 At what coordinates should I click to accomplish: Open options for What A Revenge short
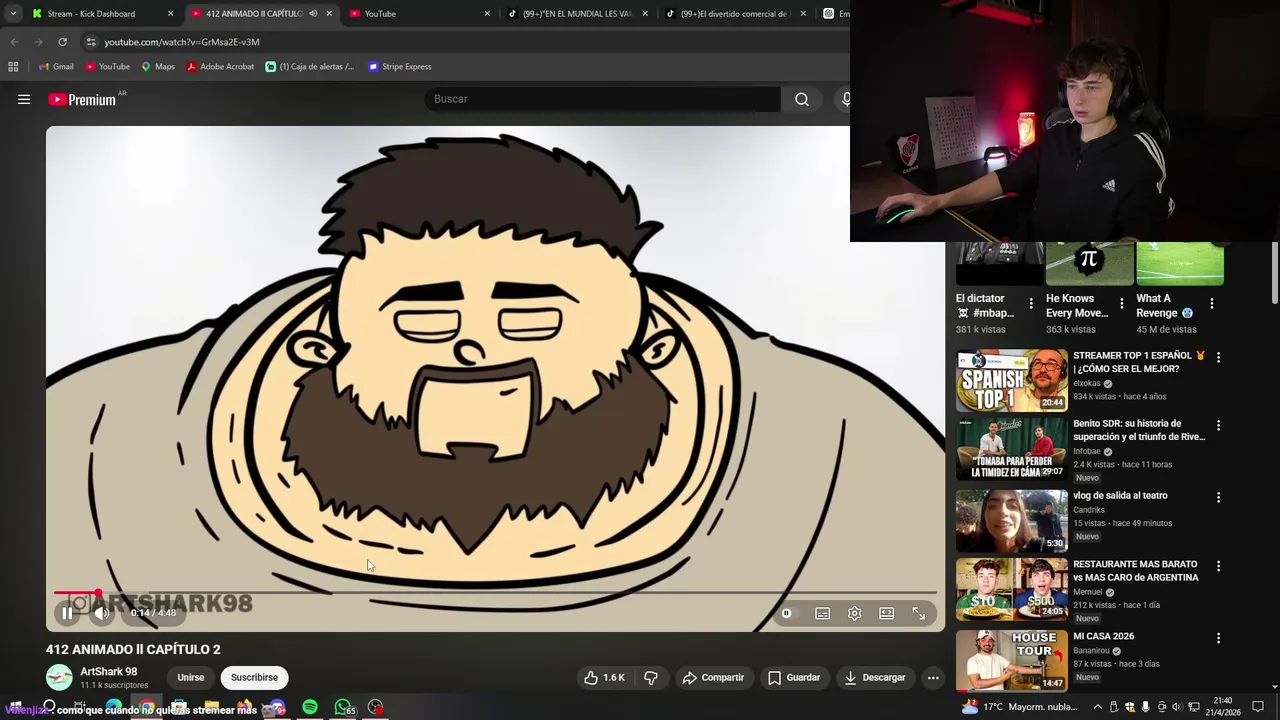pos(1211,303)
